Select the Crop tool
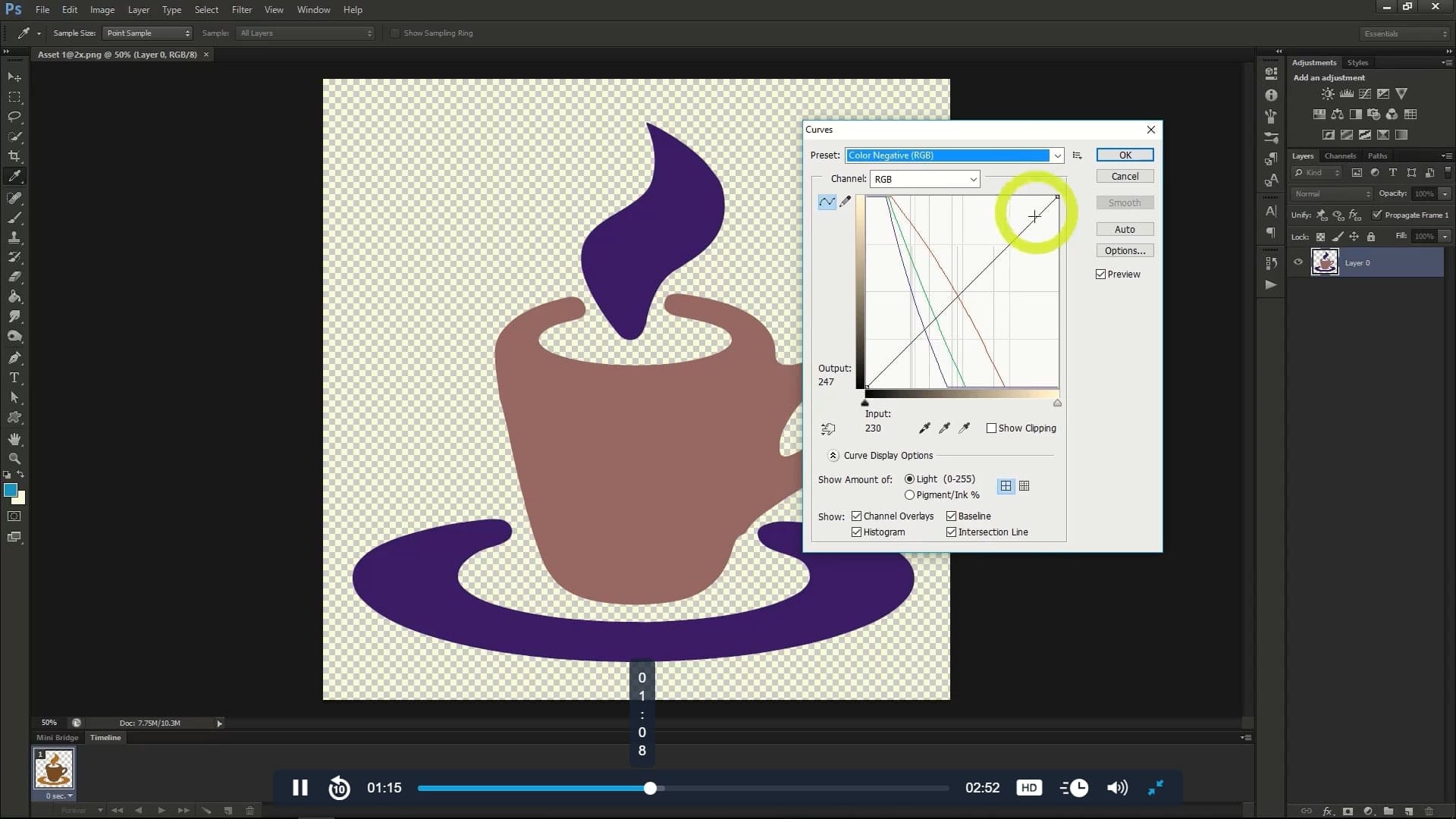This screenshot has width=1456, height=819. coord(14,156)
